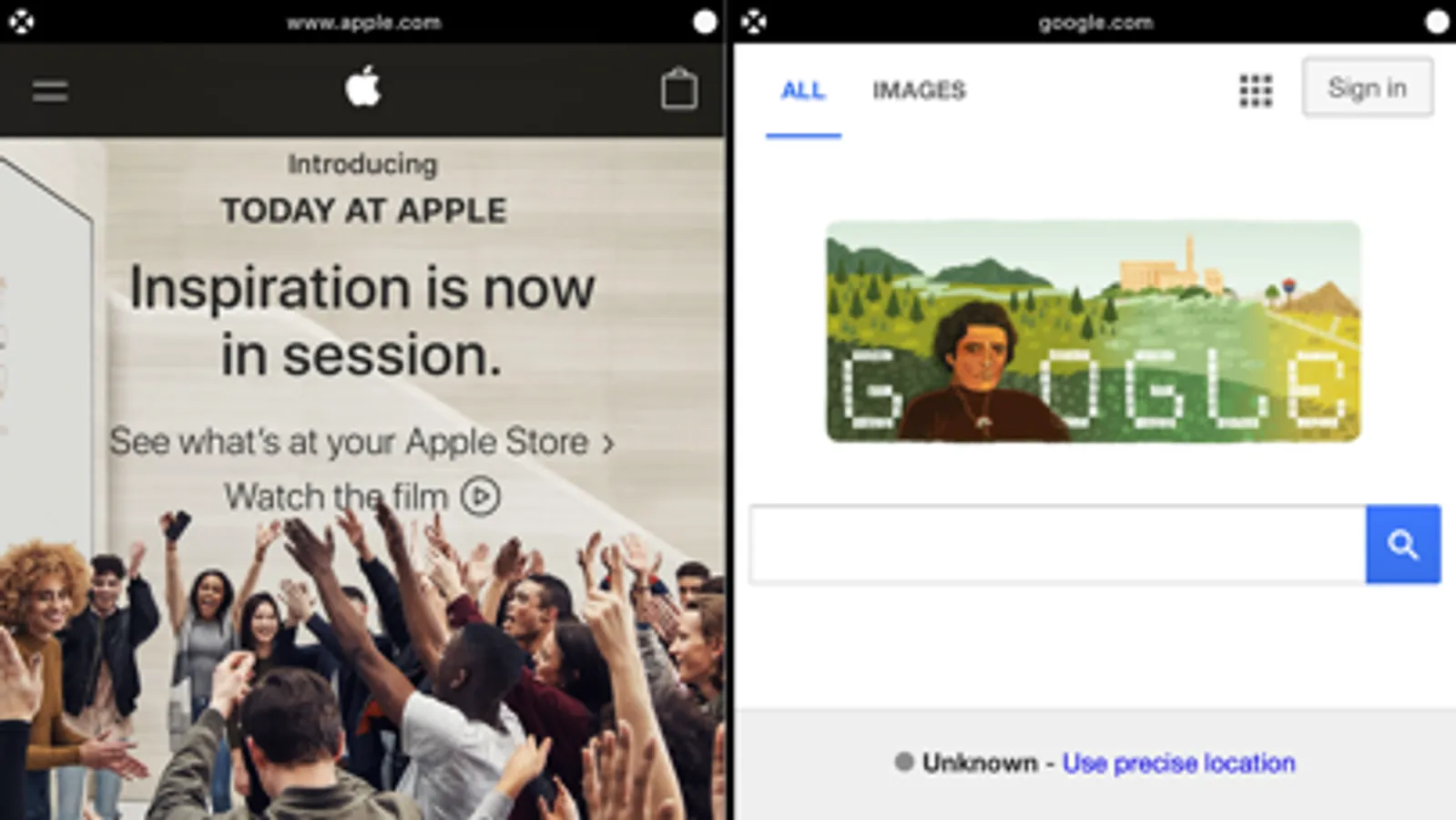Open the Google apps grid
1456x820 pixels.
(x=1256, y=90)
